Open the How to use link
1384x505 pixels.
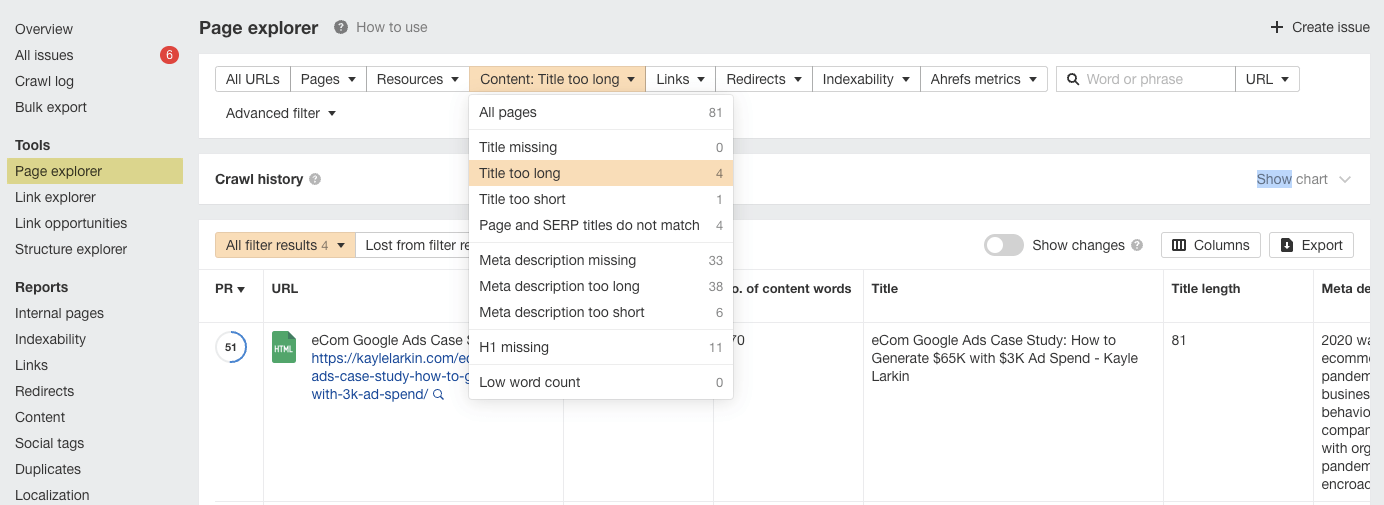click(392, 28)
